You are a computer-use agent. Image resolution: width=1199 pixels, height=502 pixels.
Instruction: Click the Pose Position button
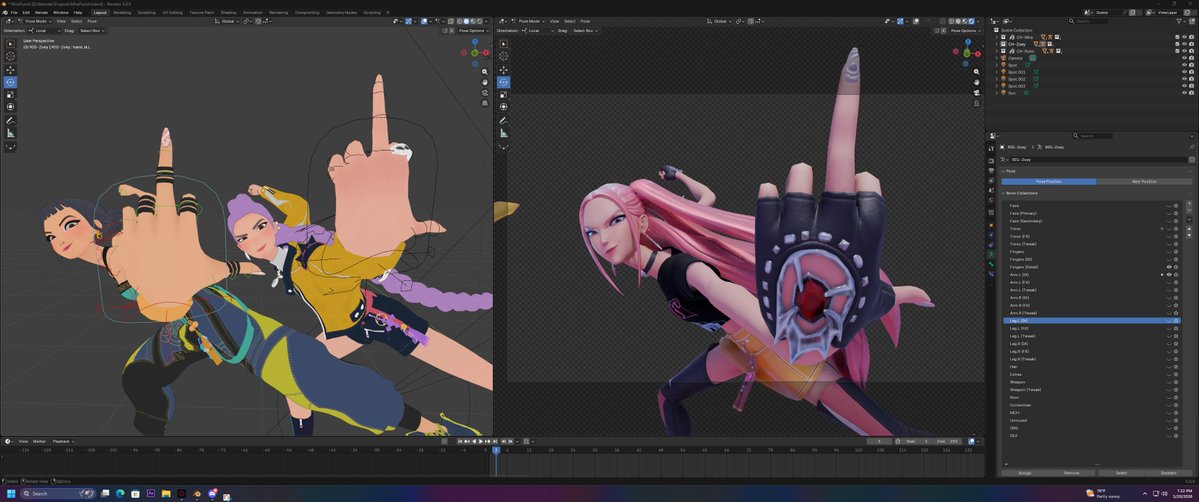pyautogui.click(x=1049, y=181)
